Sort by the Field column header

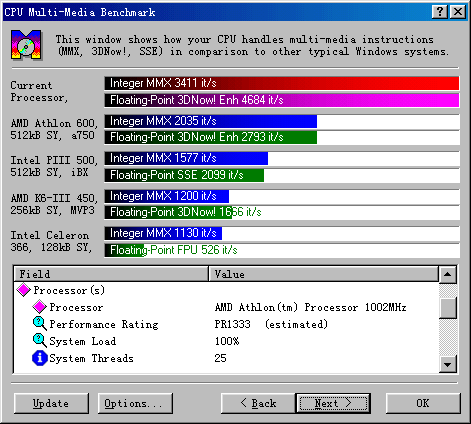(111, 274)
